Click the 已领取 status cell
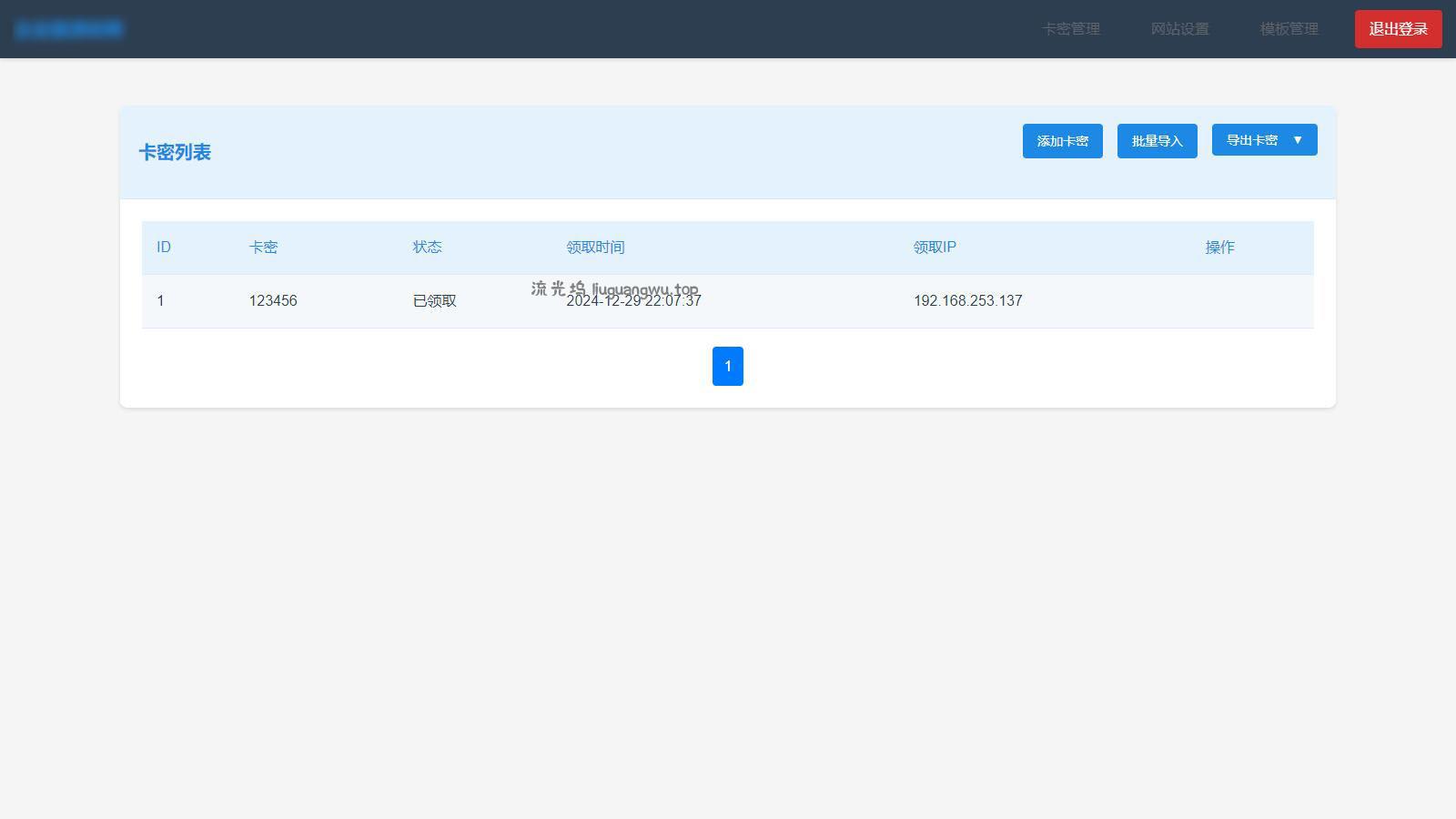The image size is (1456, 819). pyautogui.click(x=435, y=301)
